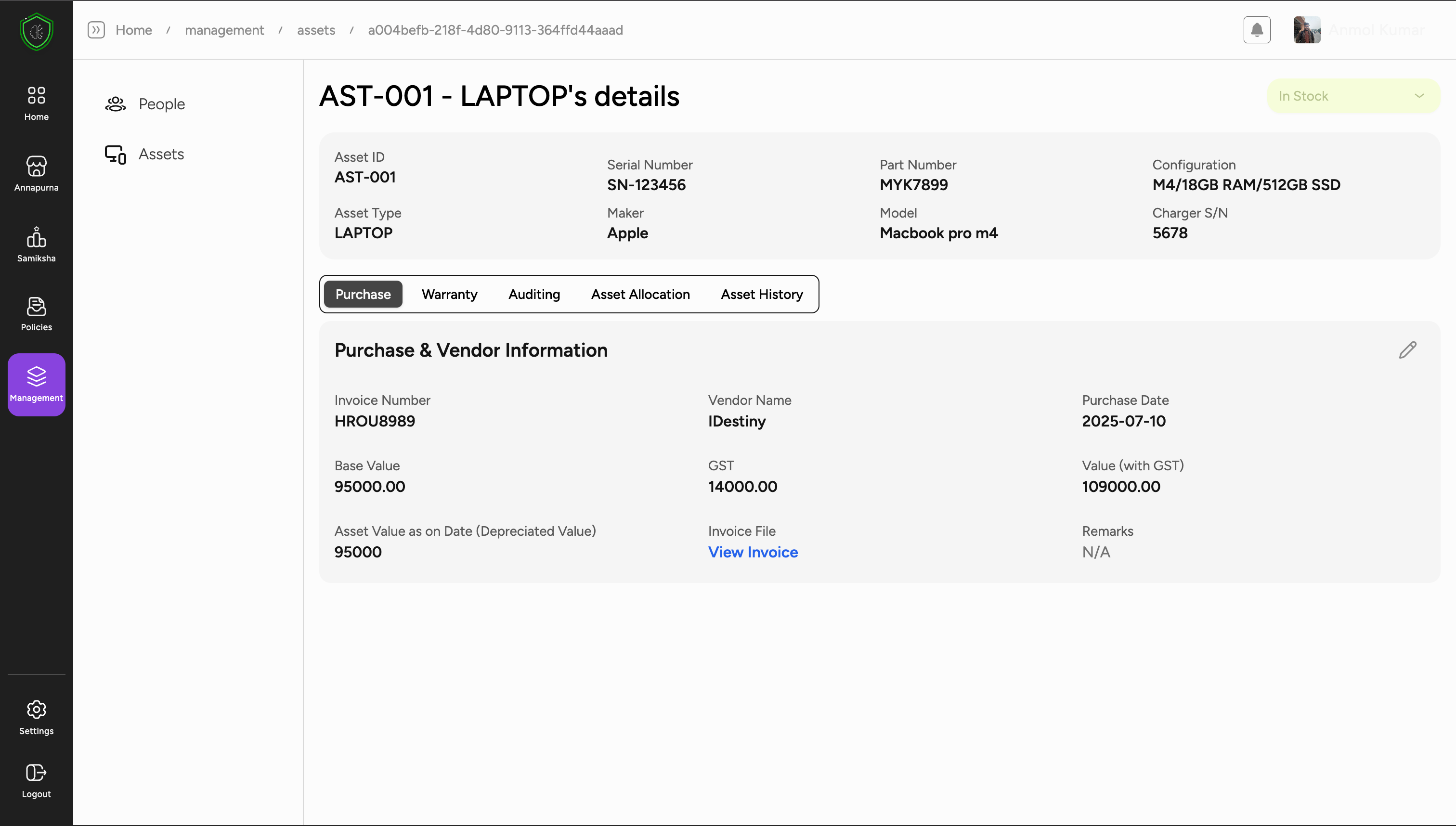The height and width of the screenshot is (826, 1456).
Task: Switch to the Asset History tab
Action: click(x=762, y=294)
